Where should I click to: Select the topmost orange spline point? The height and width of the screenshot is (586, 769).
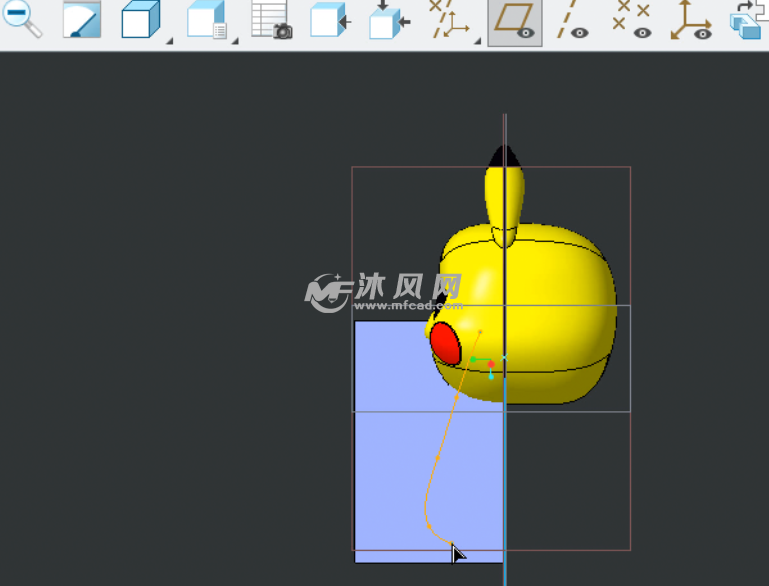480,332
